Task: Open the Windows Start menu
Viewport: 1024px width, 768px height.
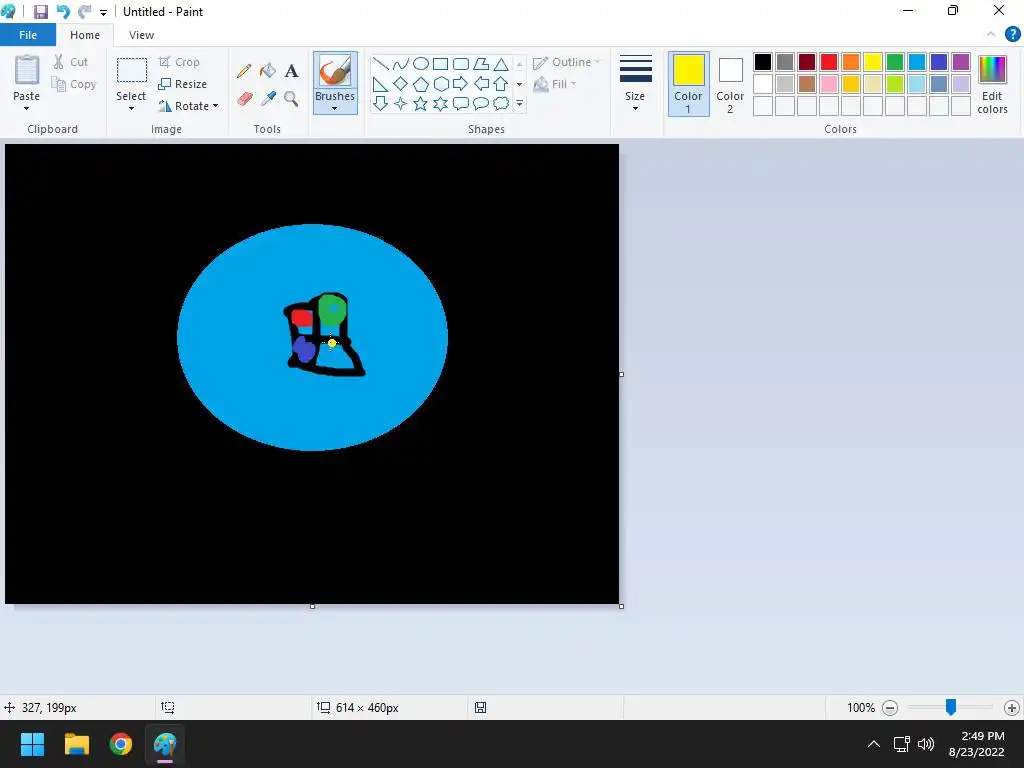Action: (32, 744)
